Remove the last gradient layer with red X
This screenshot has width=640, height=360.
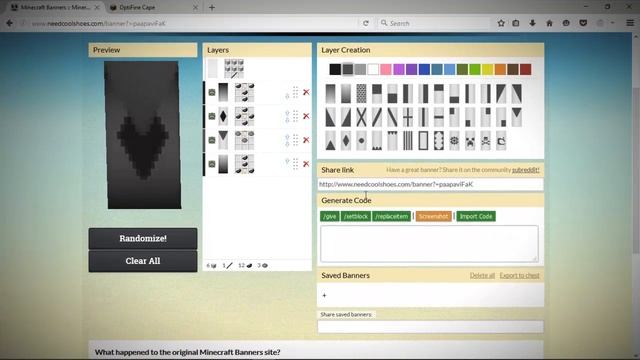pyautogui.click(x=306, y=164)
